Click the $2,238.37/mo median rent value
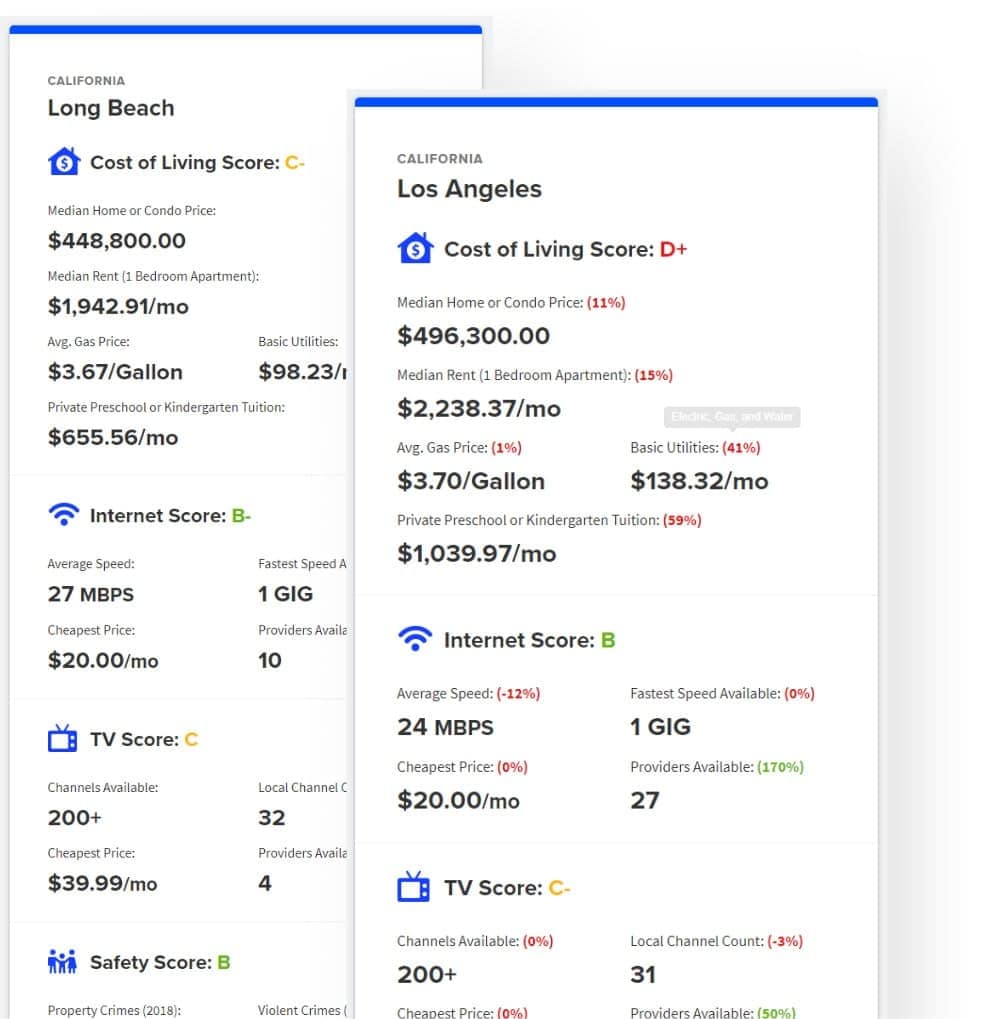 pos(479,408)
